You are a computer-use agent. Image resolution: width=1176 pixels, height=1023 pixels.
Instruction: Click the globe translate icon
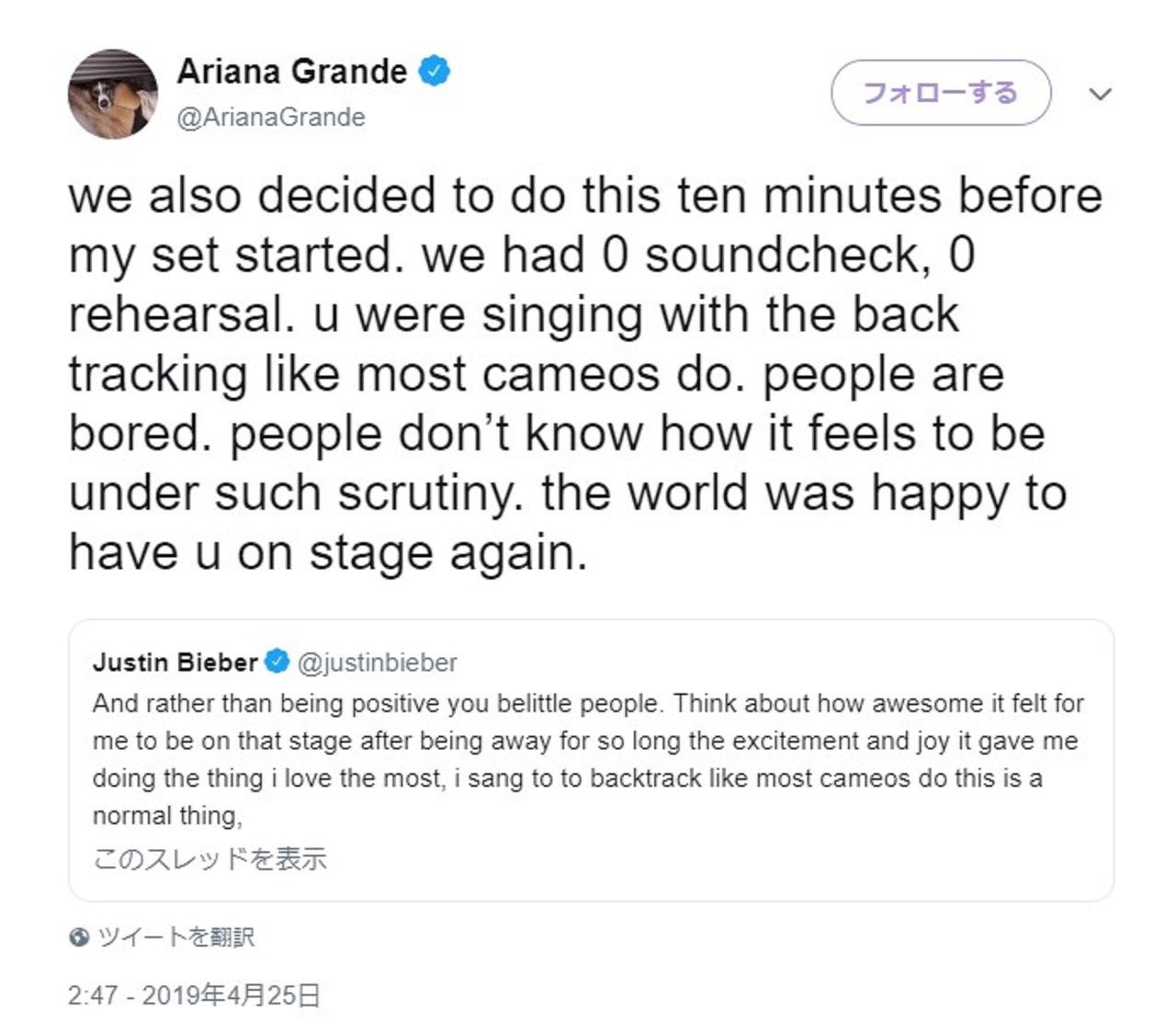coord(79,938)
